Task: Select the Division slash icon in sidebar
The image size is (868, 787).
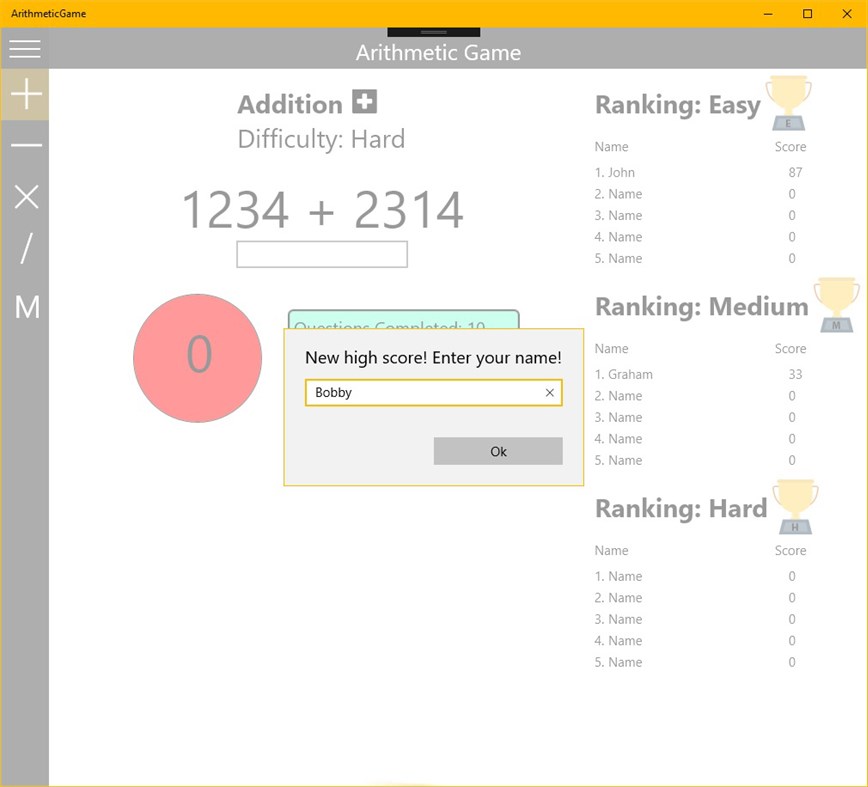Action: coord(26,248)
